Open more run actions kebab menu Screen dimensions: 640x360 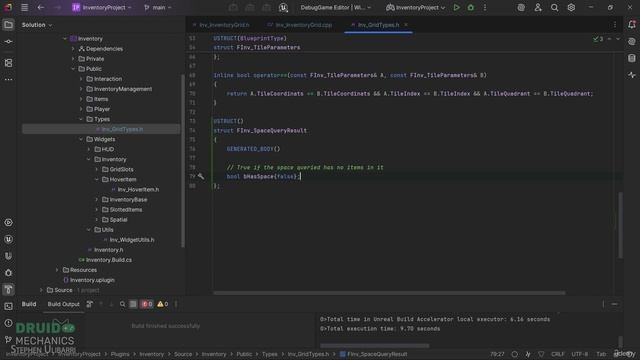485,7
